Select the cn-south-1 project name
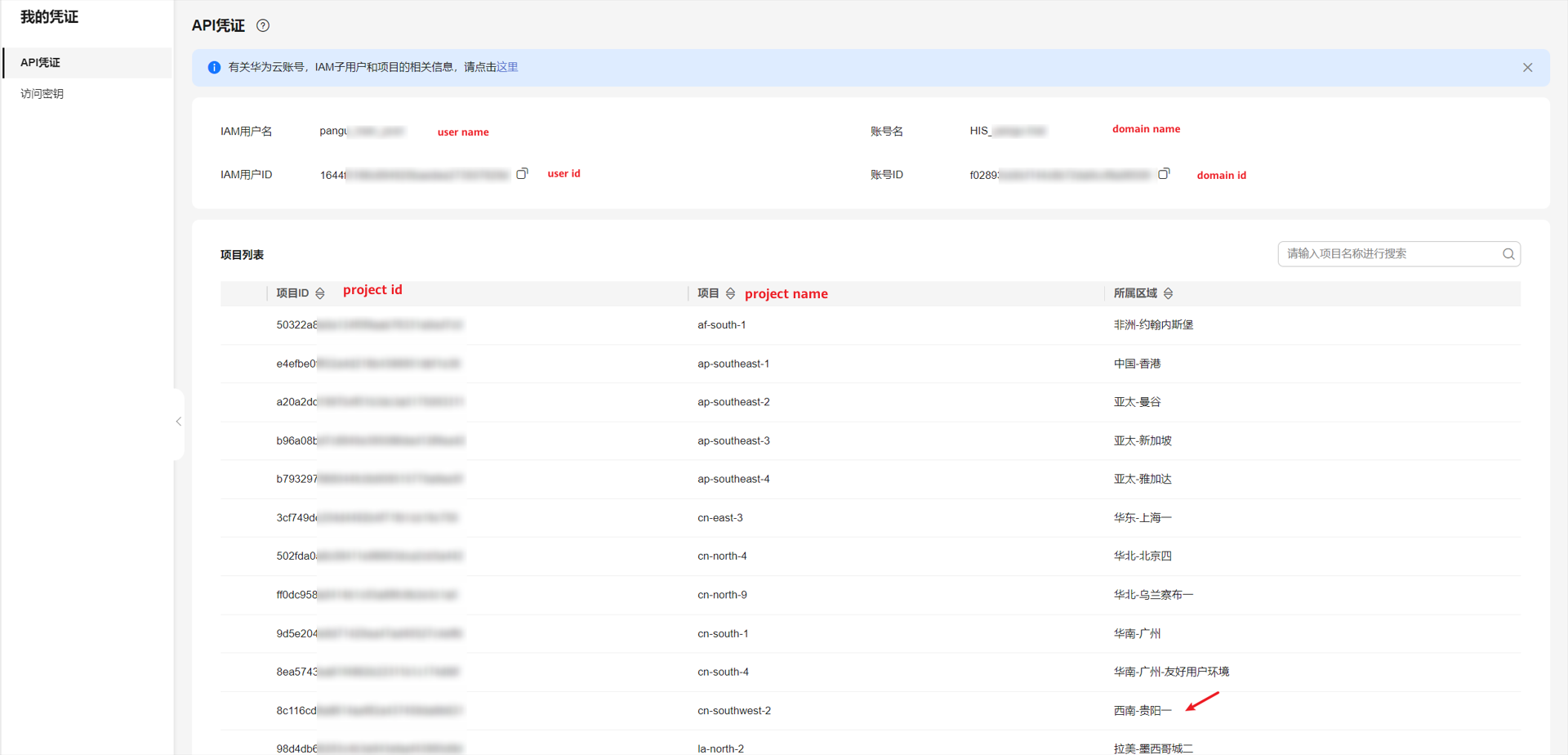 (723, 633)
